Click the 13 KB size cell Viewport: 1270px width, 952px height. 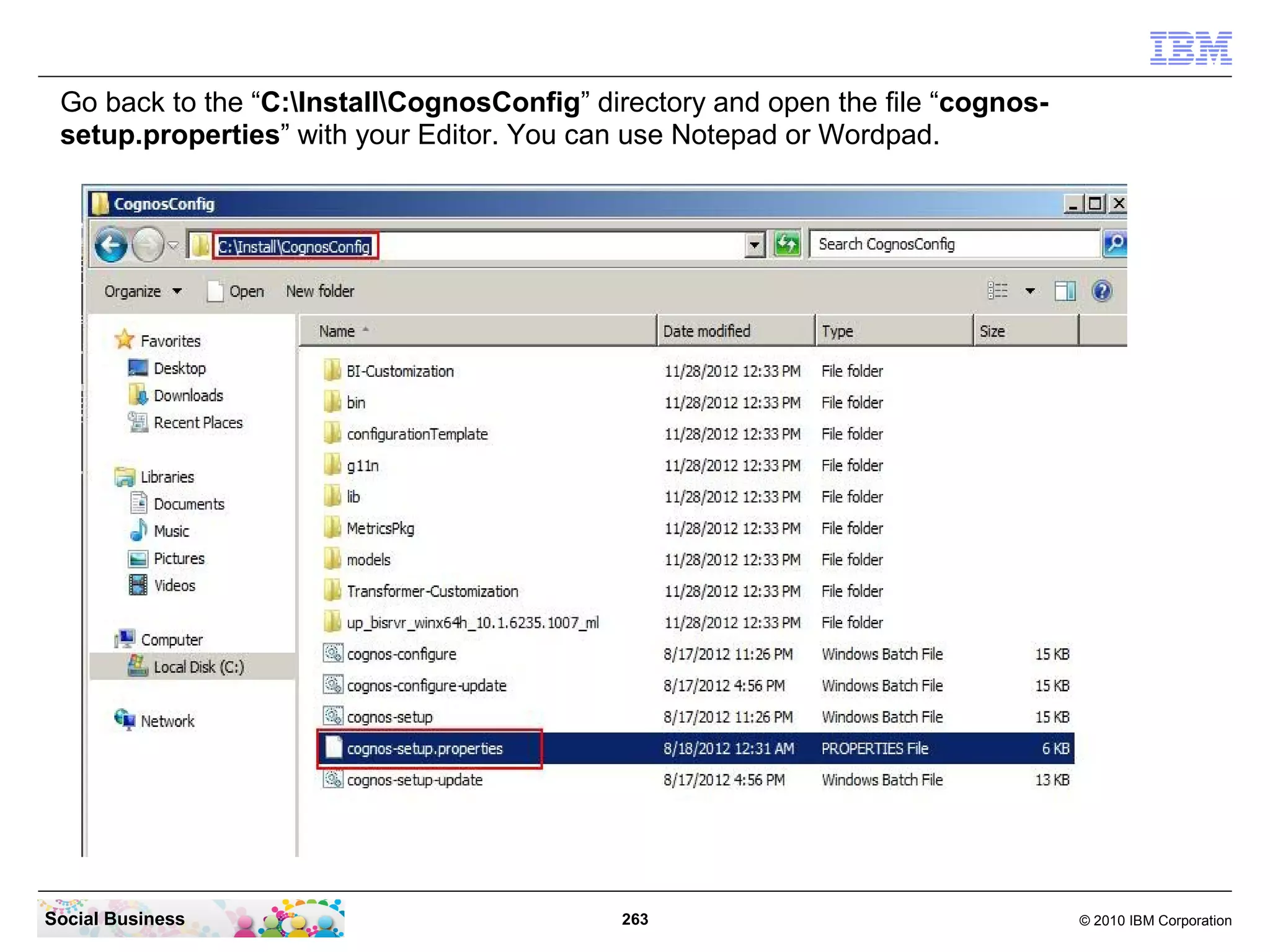[1052, 780]
